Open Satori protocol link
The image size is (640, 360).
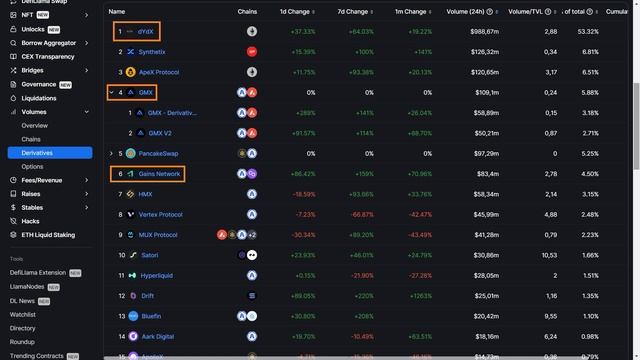(x=149, y=255)
